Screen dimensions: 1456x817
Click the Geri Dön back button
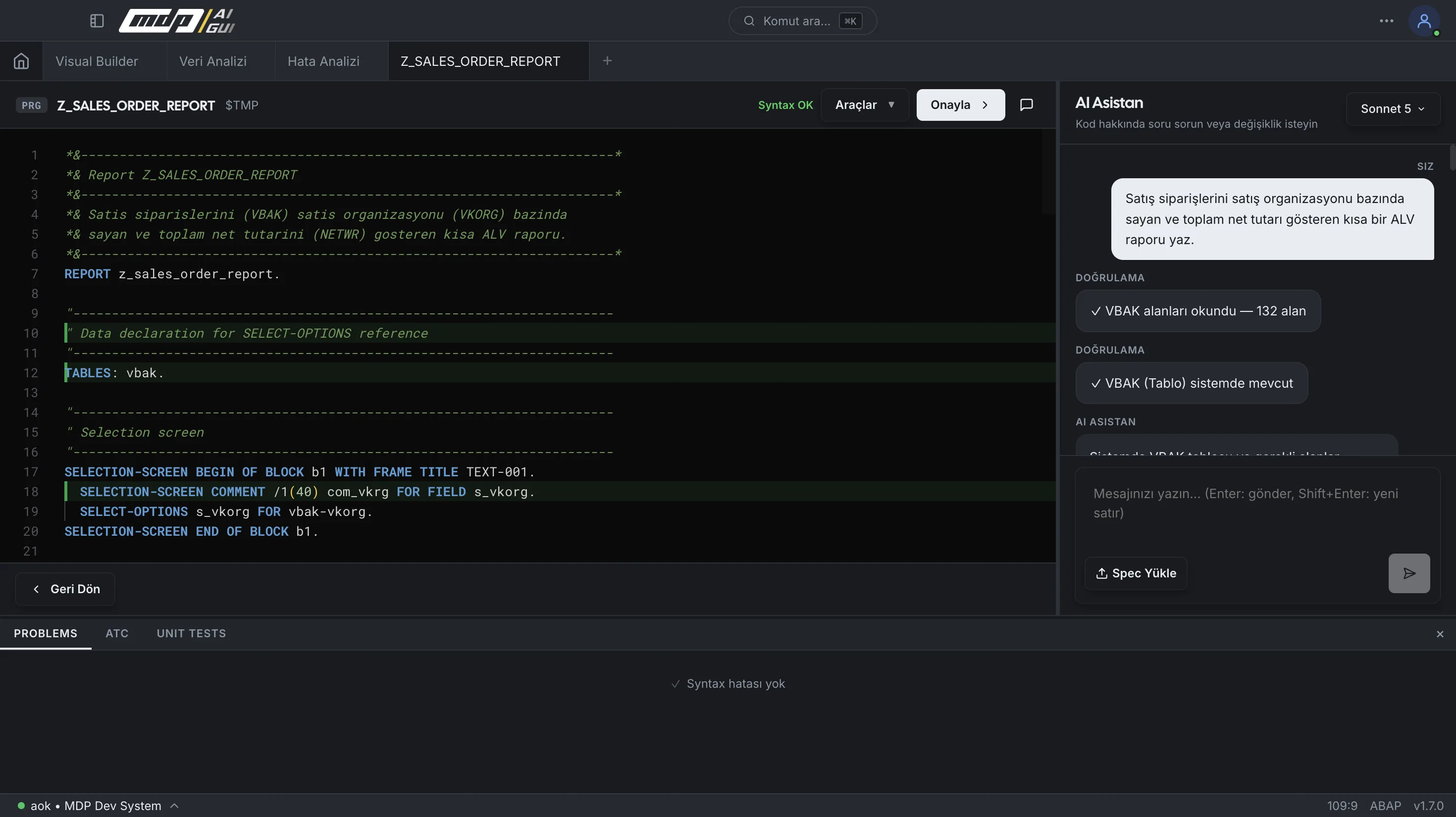65,589
